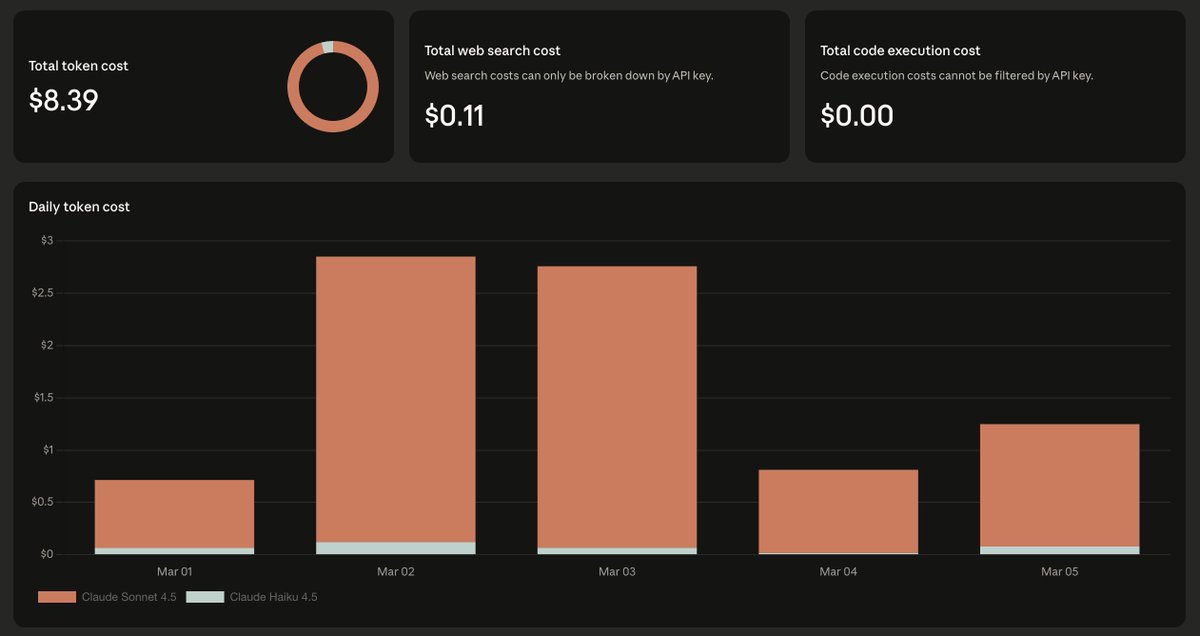Select the Total token cost card header
The height and width of the screenshot is (636, 1200).
click(78, 65)
